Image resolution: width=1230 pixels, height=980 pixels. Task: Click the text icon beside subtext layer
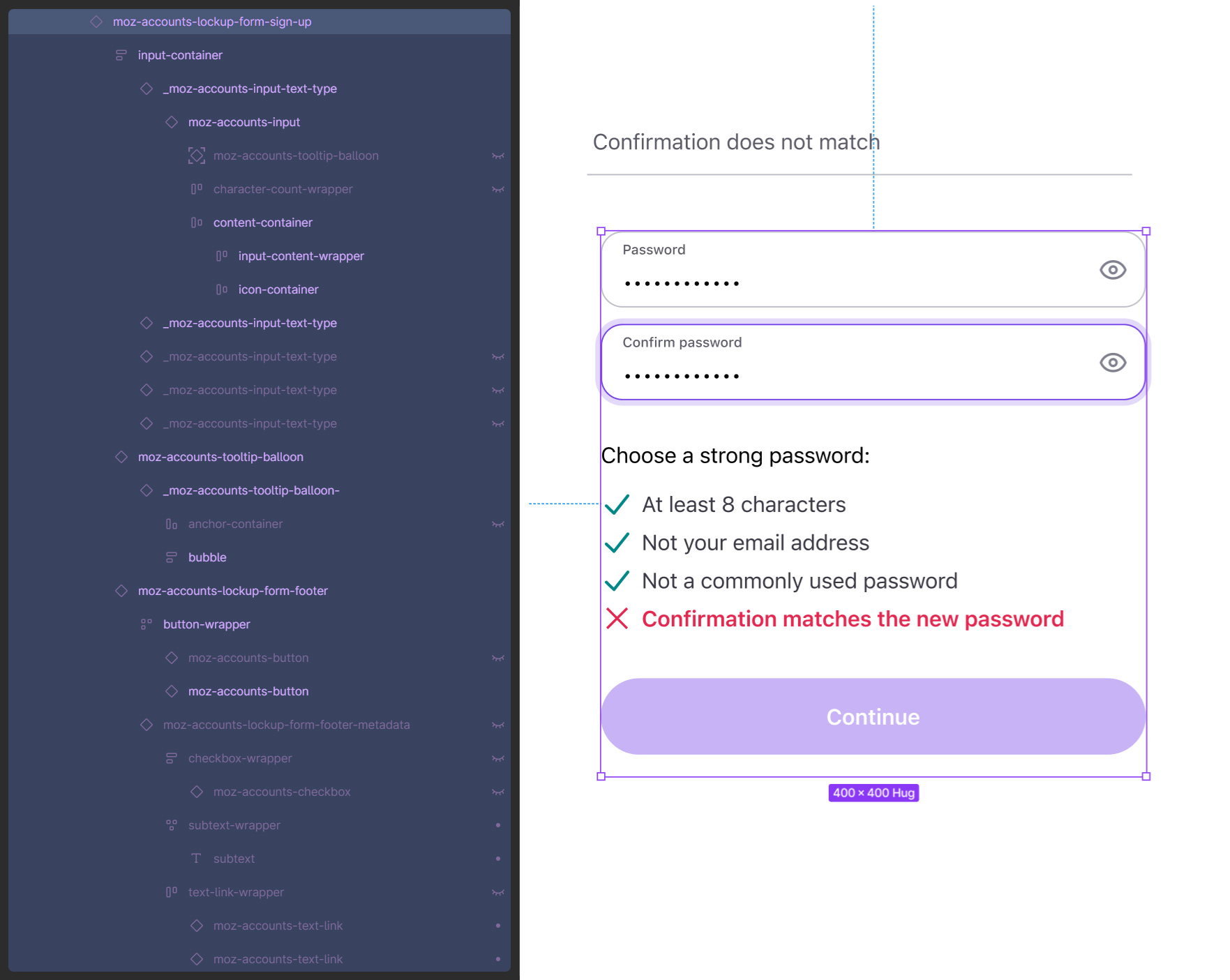point(197,859)
